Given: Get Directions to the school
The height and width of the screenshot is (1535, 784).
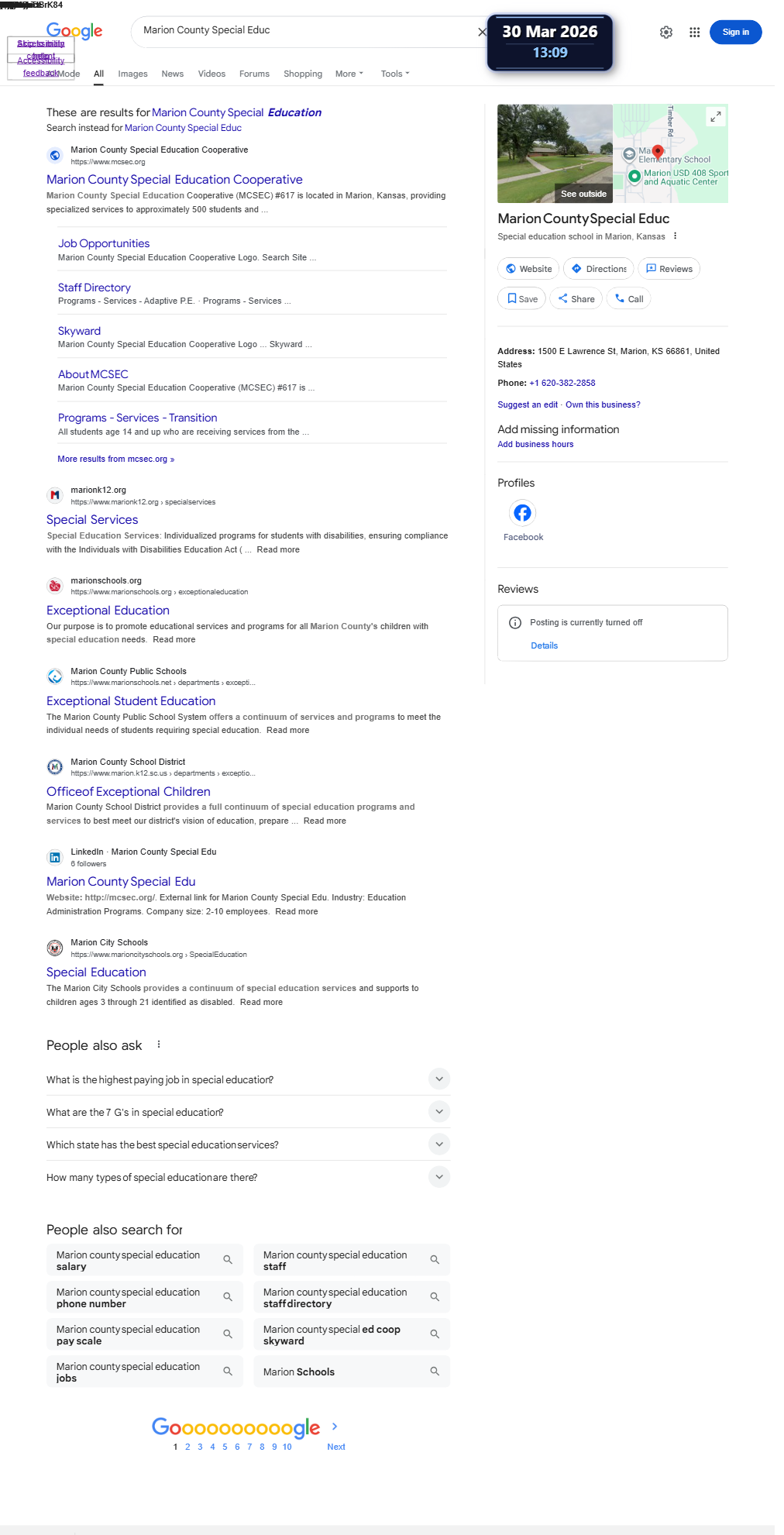Looking at the screenshot, I should [599, 269].
